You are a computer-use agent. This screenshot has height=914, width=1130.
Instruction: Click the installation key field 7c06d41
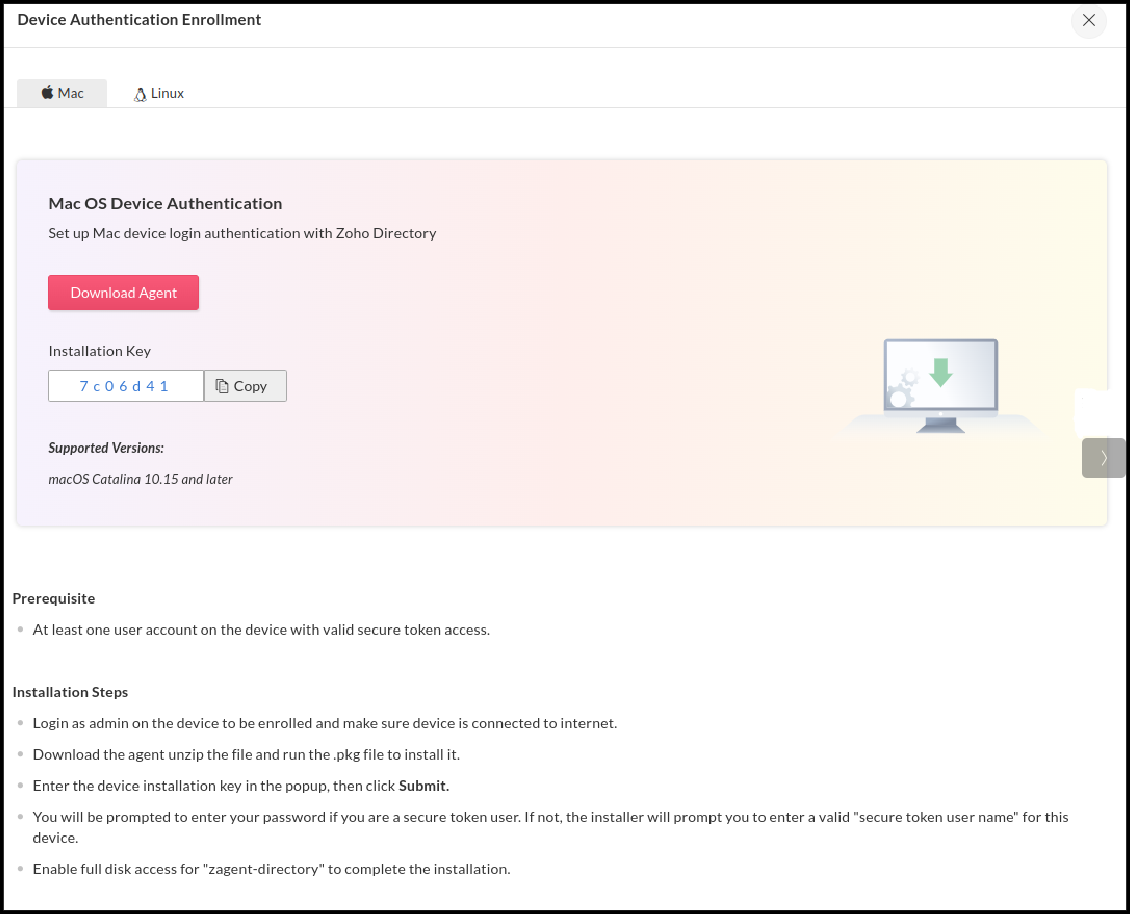coord(126,386)
